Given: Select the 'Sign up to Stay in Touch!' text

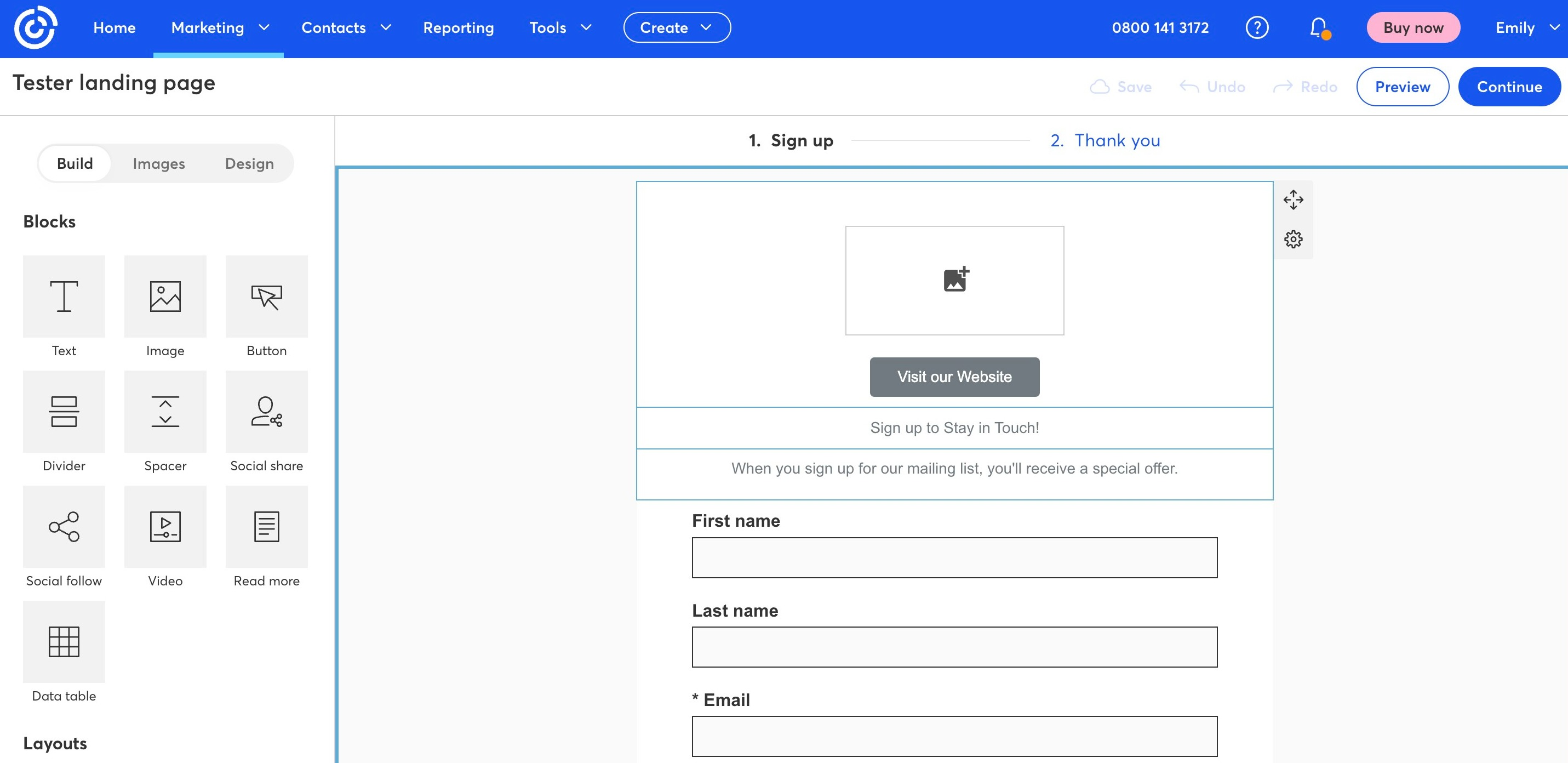Looking at the screenshot, I should (954, 428).
